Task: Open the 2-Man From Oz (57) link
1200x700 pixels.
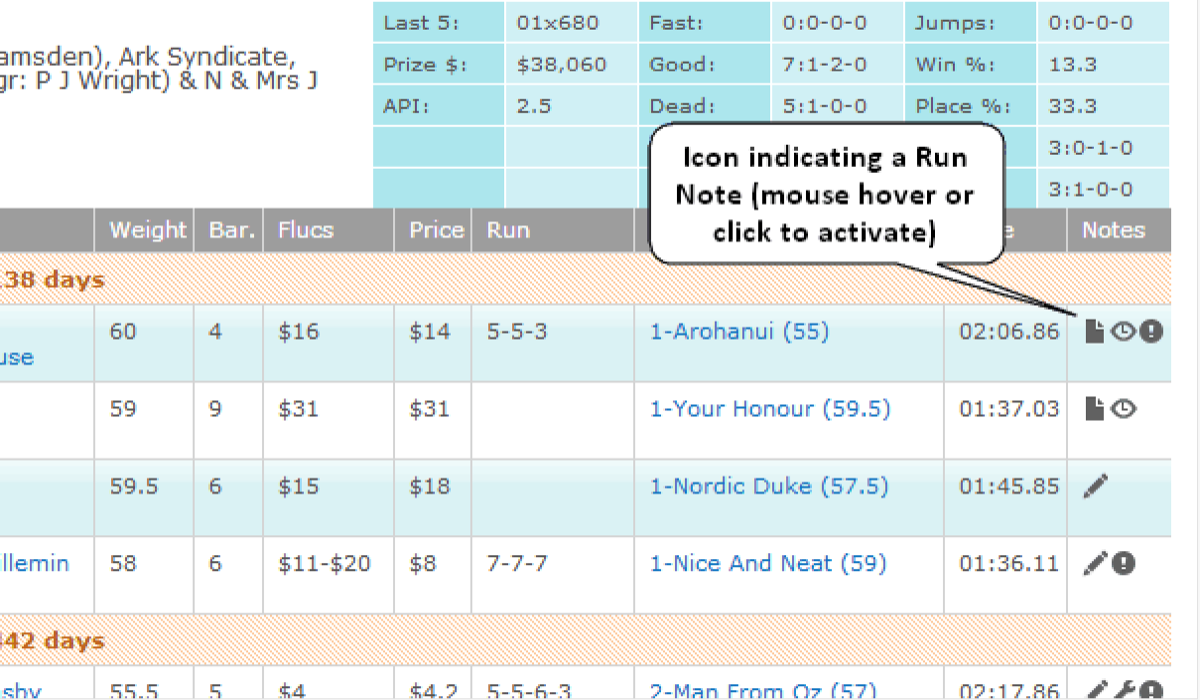Action: [762, 690]
